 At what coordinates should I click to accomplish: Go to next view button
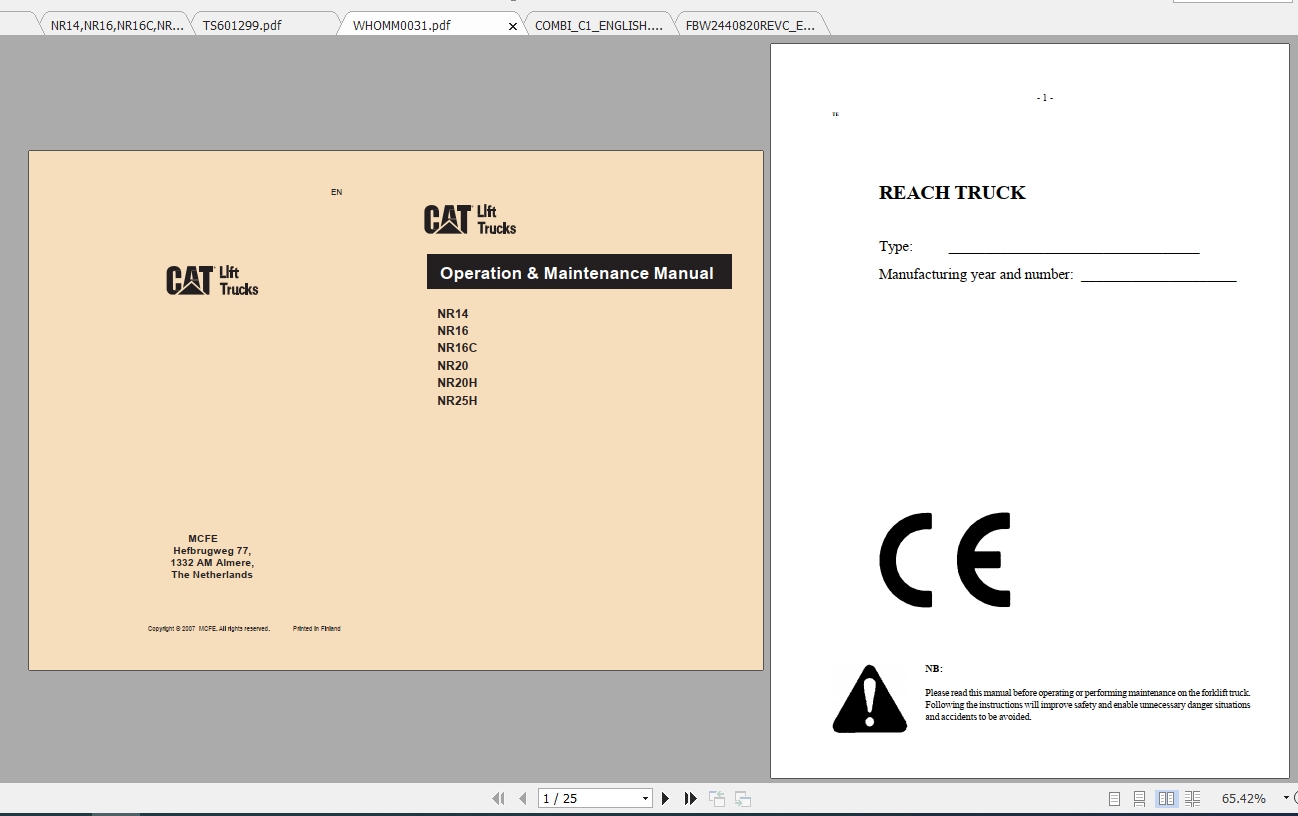[743, 798]
